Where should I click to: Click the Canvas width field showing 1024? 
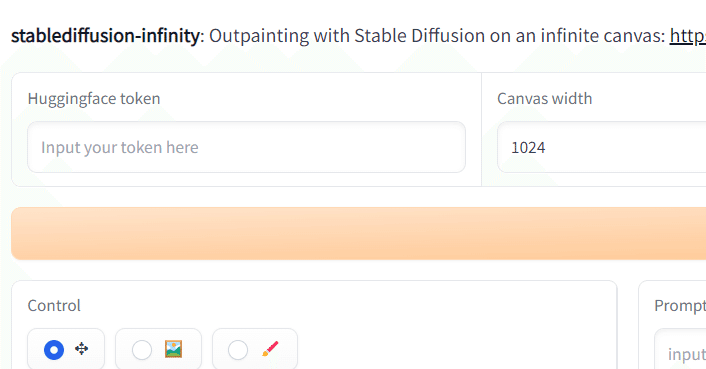(x=602, y=147)
